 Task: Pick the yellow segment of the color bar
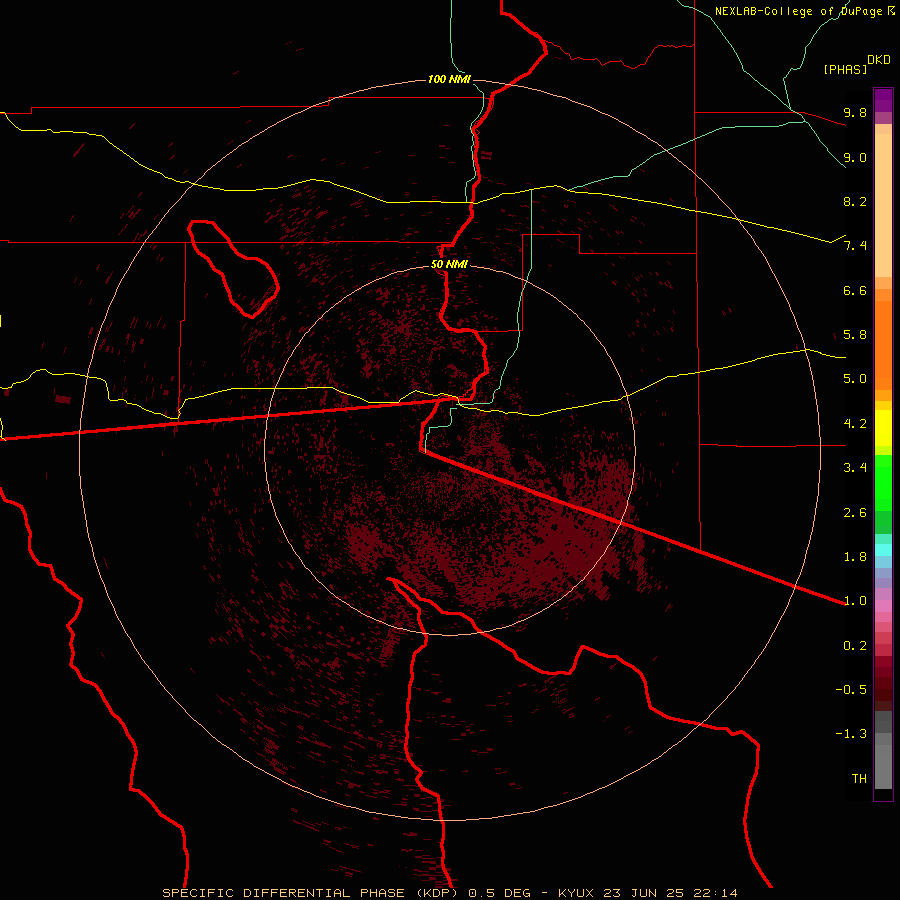coord(883,428)
